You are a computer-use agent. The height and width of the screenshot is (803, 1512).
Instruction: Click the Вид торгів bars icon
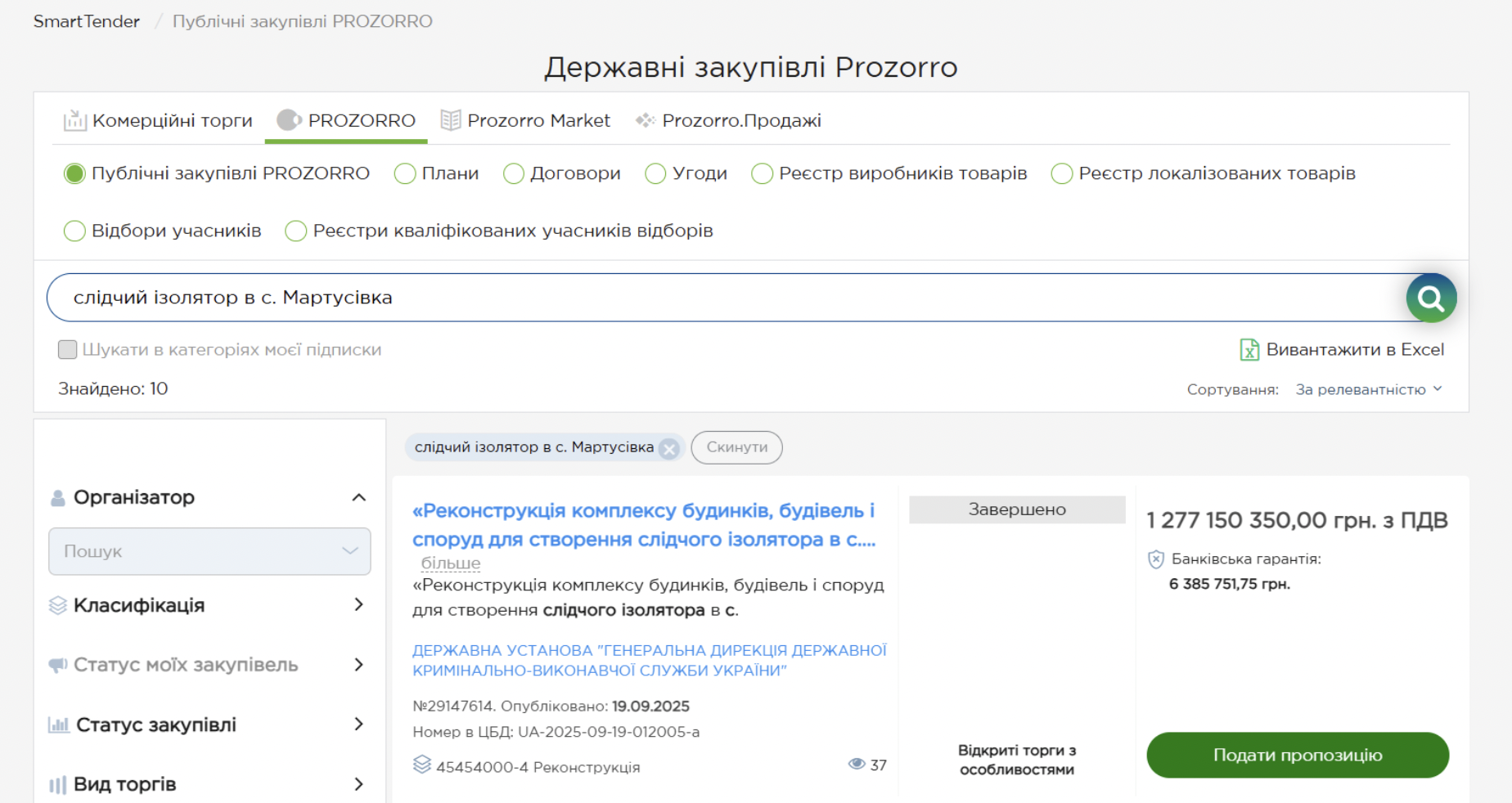click(x=57, y=785)
